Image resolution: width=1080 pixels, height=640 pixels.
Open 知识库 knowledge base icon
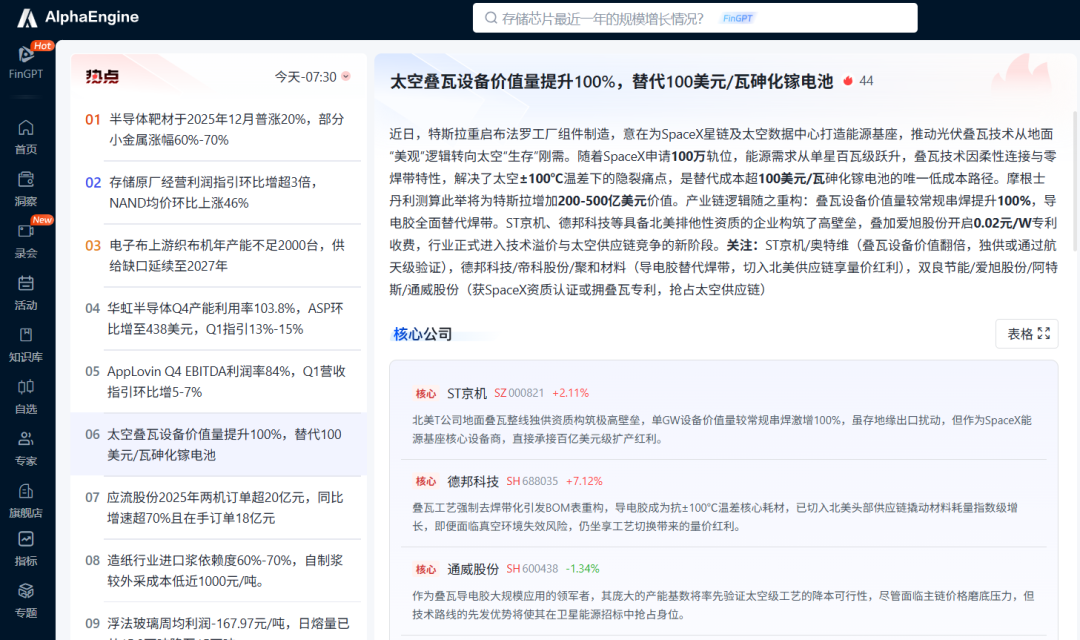click(26, 336)
